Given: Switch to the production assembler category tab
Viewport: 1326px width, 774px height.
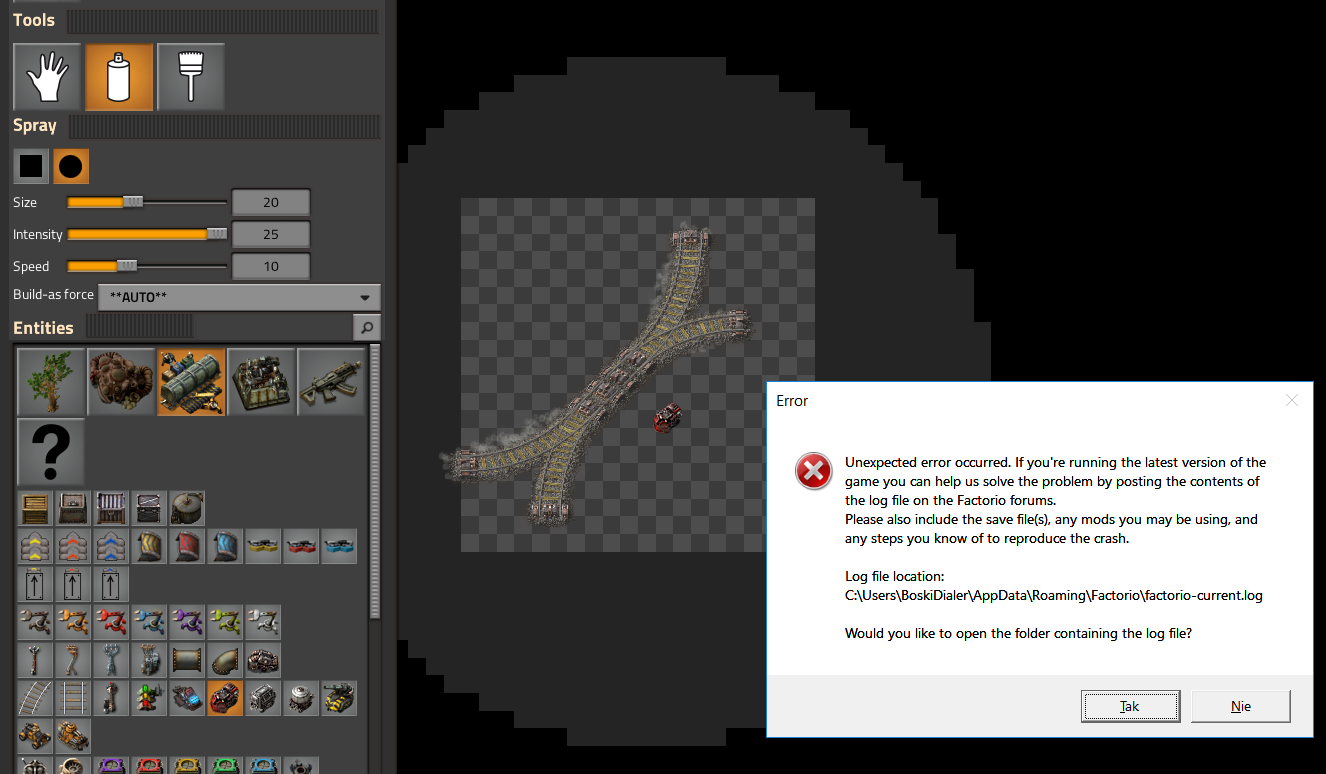Looking at the screenshot, I should 261,381.
